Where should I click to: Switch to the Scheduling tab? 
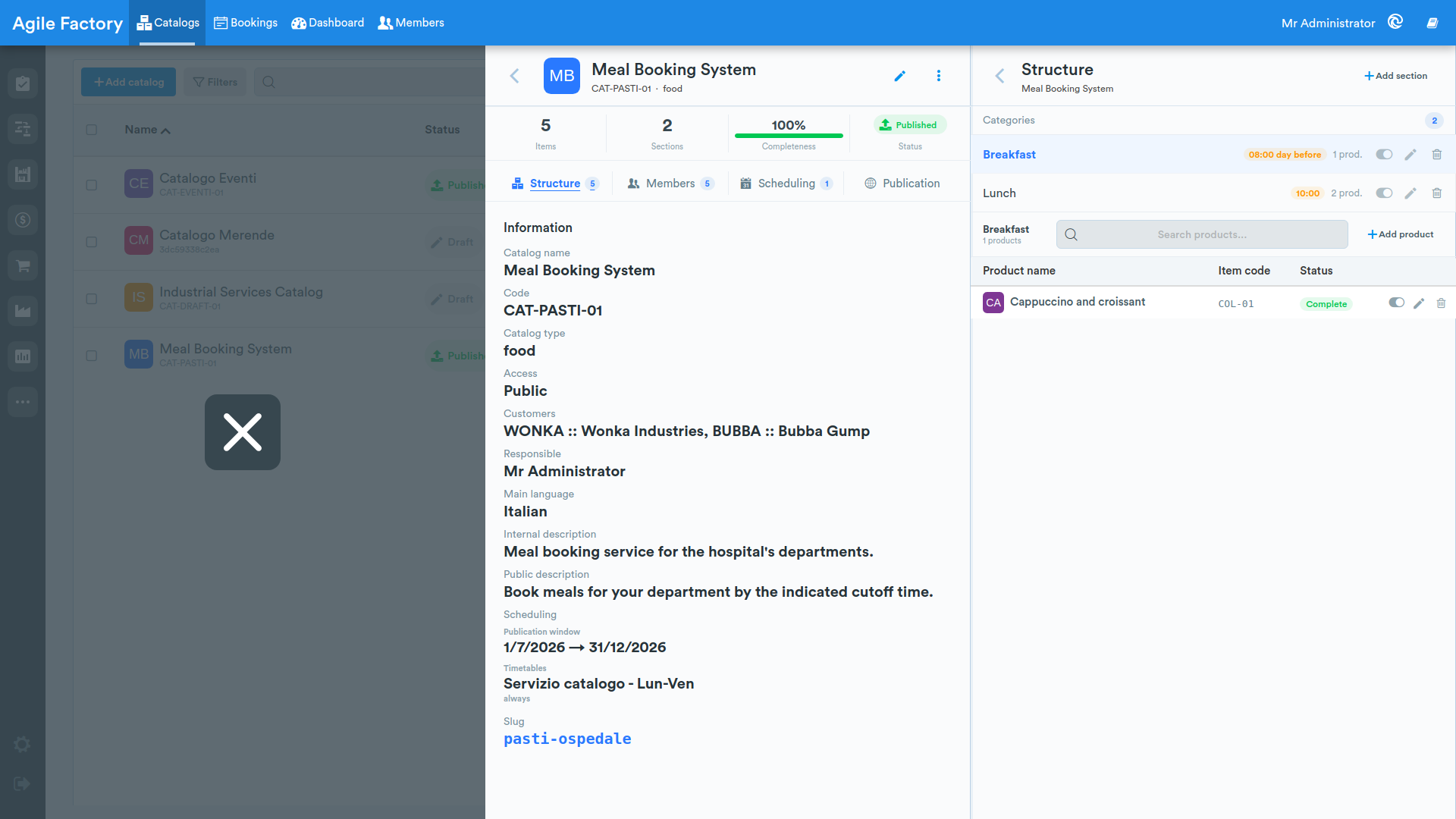(786, 184)
